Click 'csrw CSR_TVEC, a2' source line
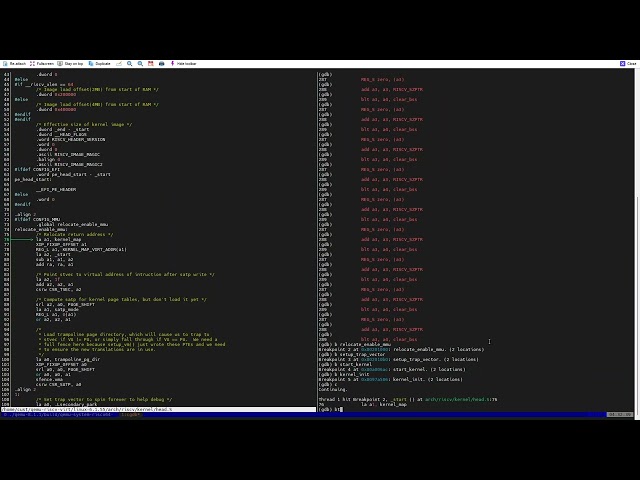 (x=58, y=289)
